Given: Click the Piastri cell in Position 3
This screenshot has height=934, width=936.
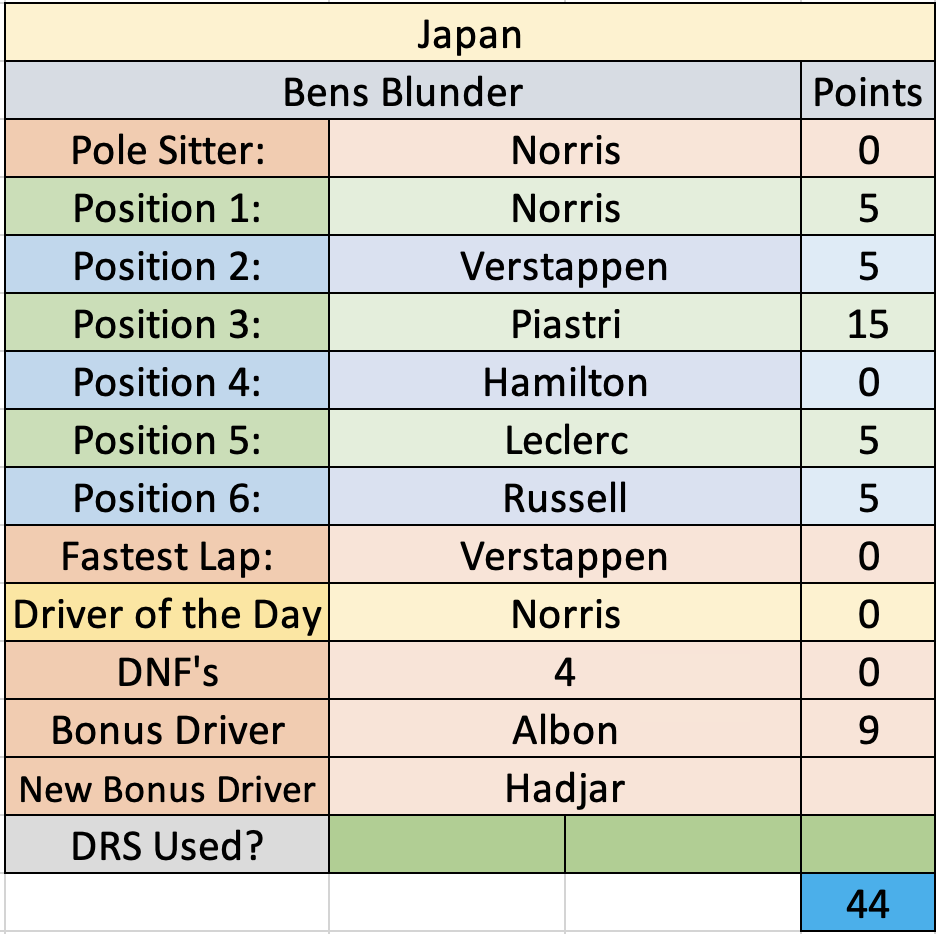Looking at the screenshot, I should tap(565, 322).
